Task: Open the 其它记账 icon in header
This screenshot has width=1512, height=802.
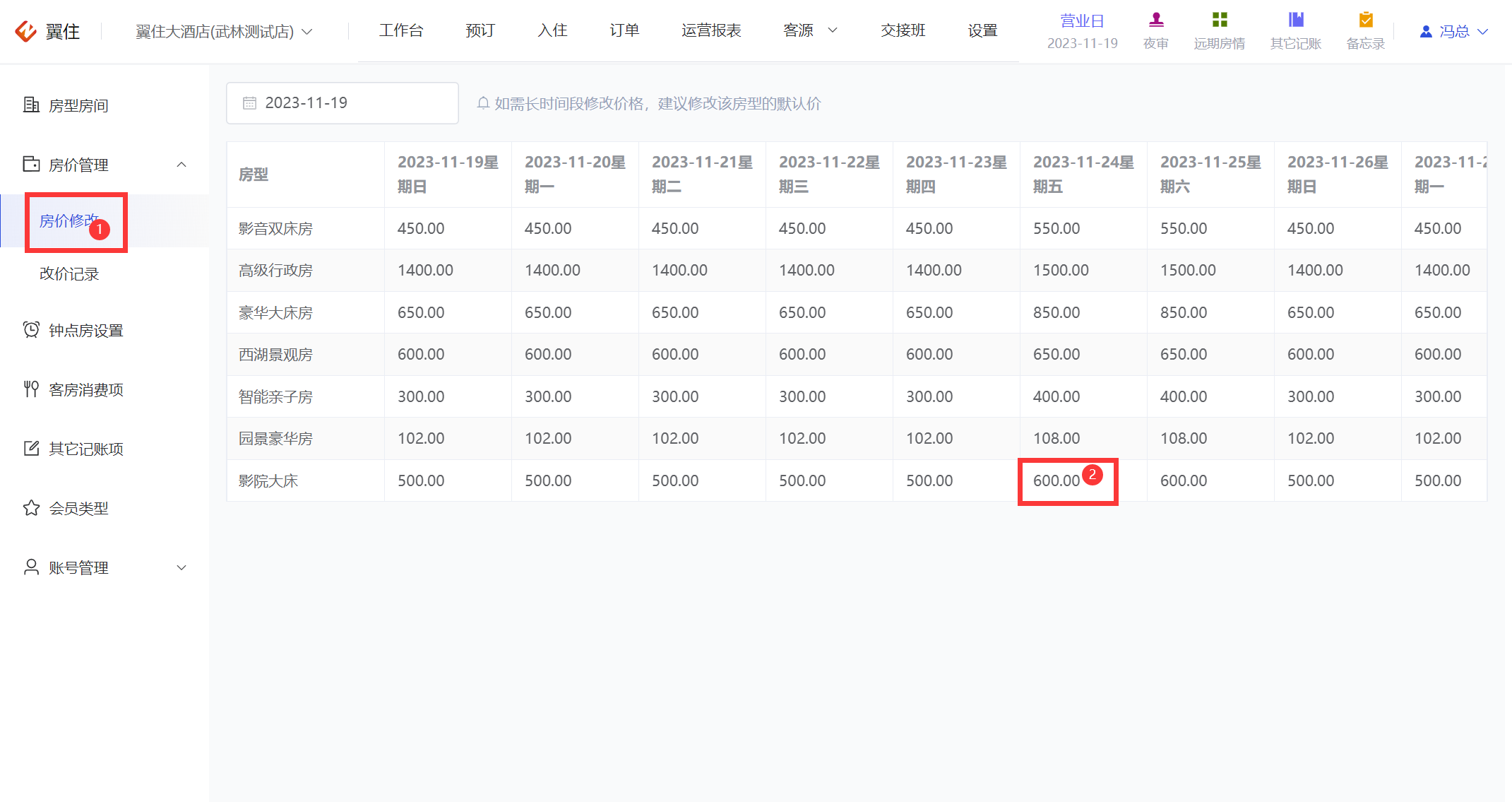Action: (x=1296, y=20)
